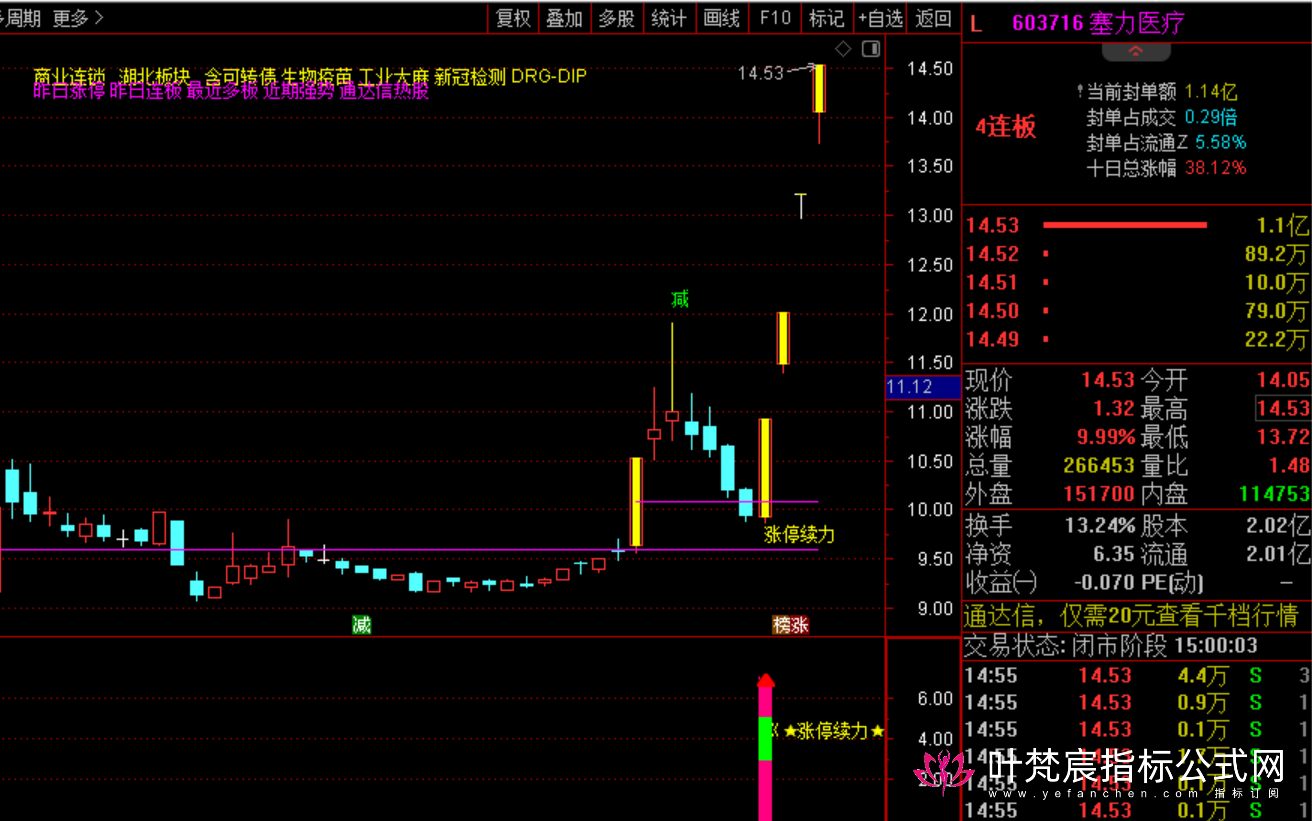Image resolution: width=1313 pixels, height=821 pixels.
Task: Click the 涨幅 9.99% value
Action: tap(1104, 437)
